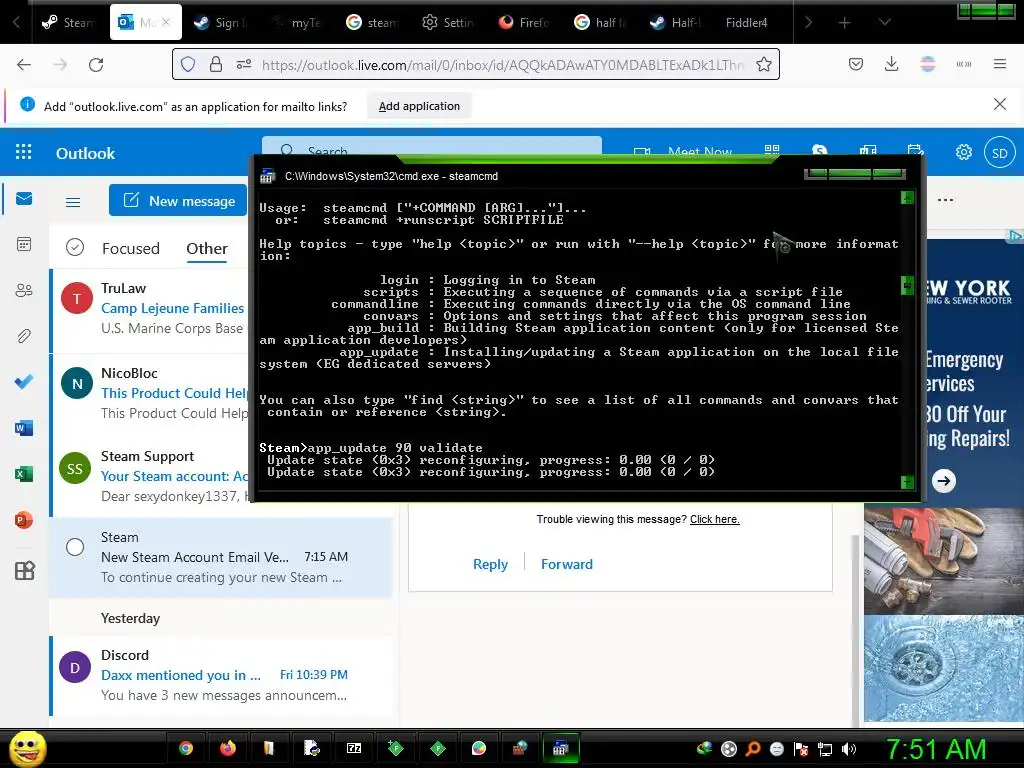Toggle the hamburger navigation pane button
The image size is (1024, 768).
click(73, 202)
